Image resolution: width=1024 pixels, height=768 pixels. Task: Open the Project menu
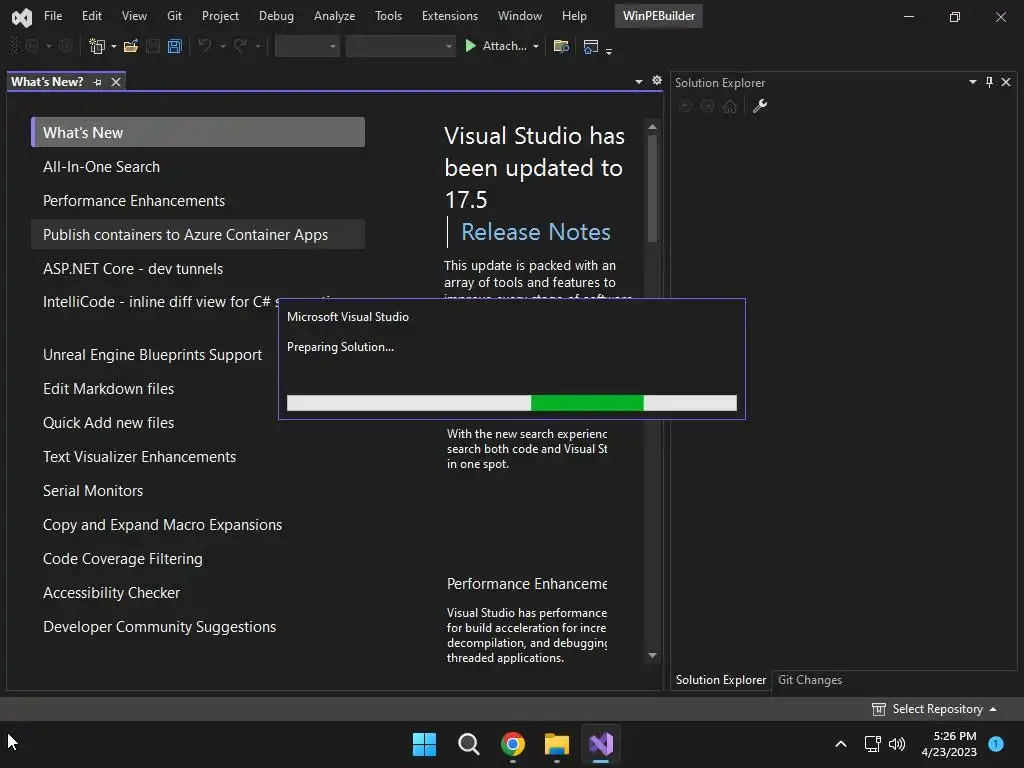pyautogui.click(x=220, y=16)
